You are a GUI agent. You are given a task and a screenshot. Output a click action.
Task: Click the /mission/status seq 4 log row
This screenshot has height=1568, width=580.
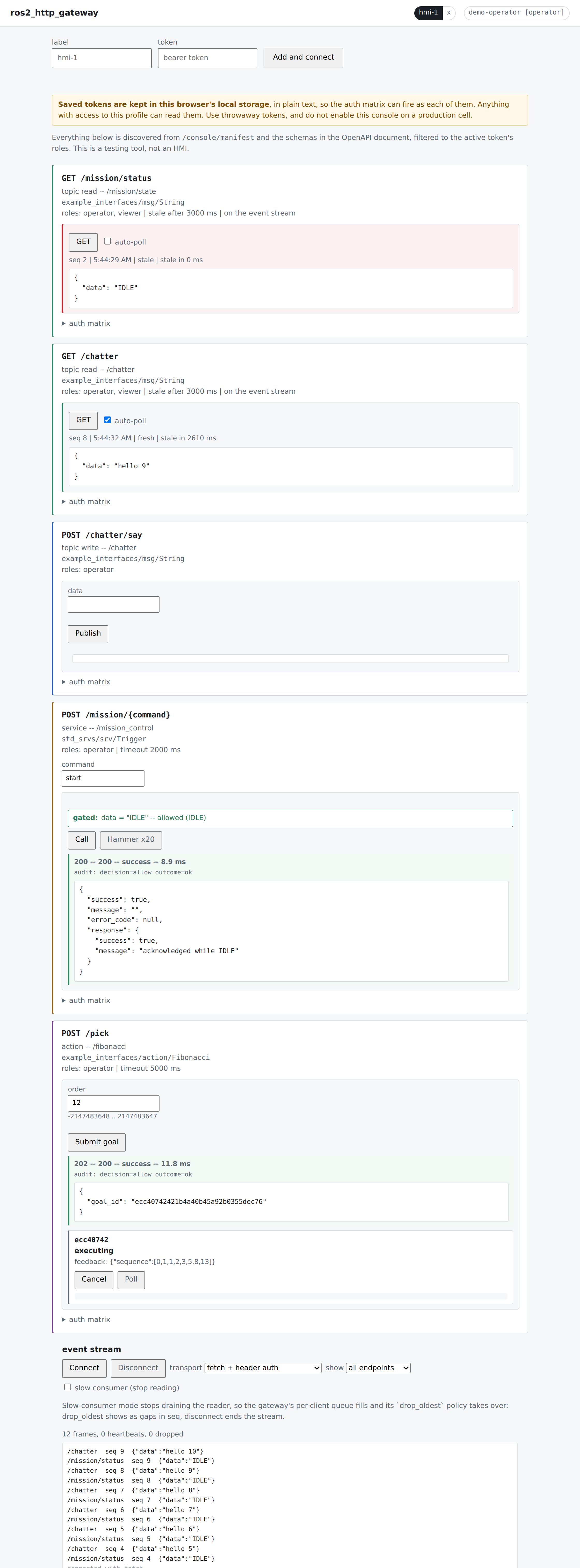(141, 1559)
